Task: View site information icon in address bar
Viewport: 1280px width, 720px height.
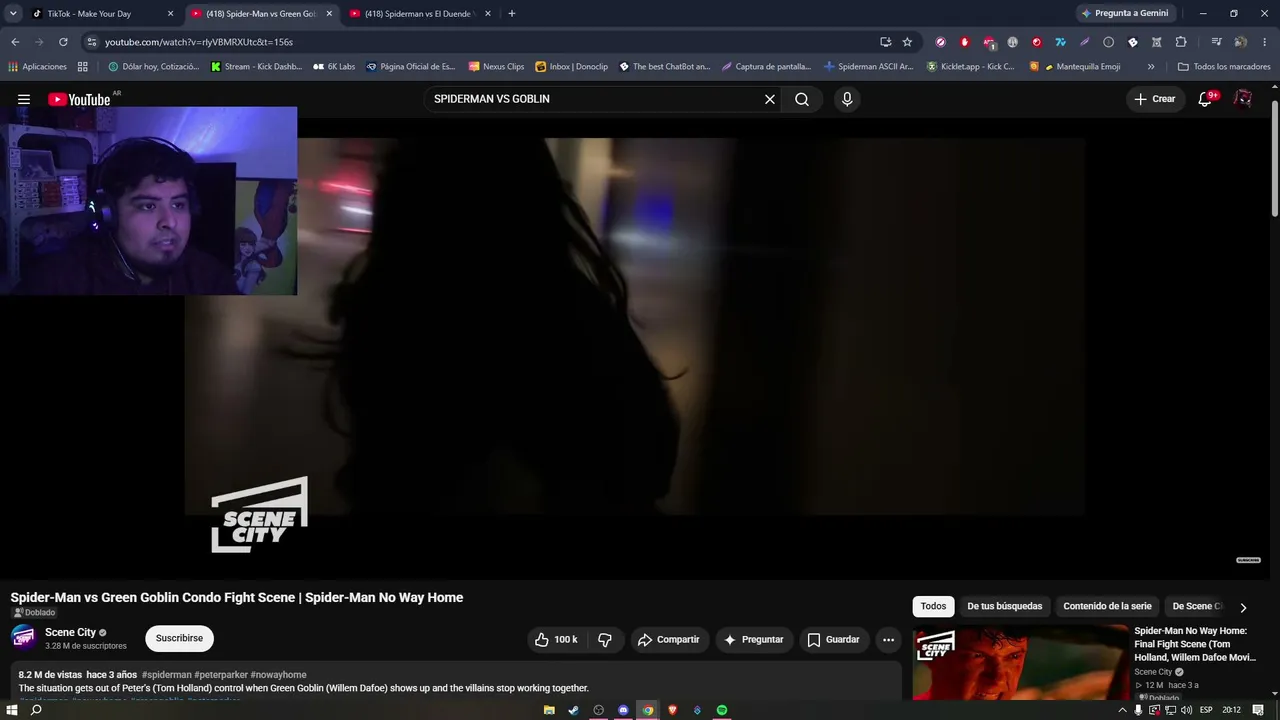Action: (91, 42)
